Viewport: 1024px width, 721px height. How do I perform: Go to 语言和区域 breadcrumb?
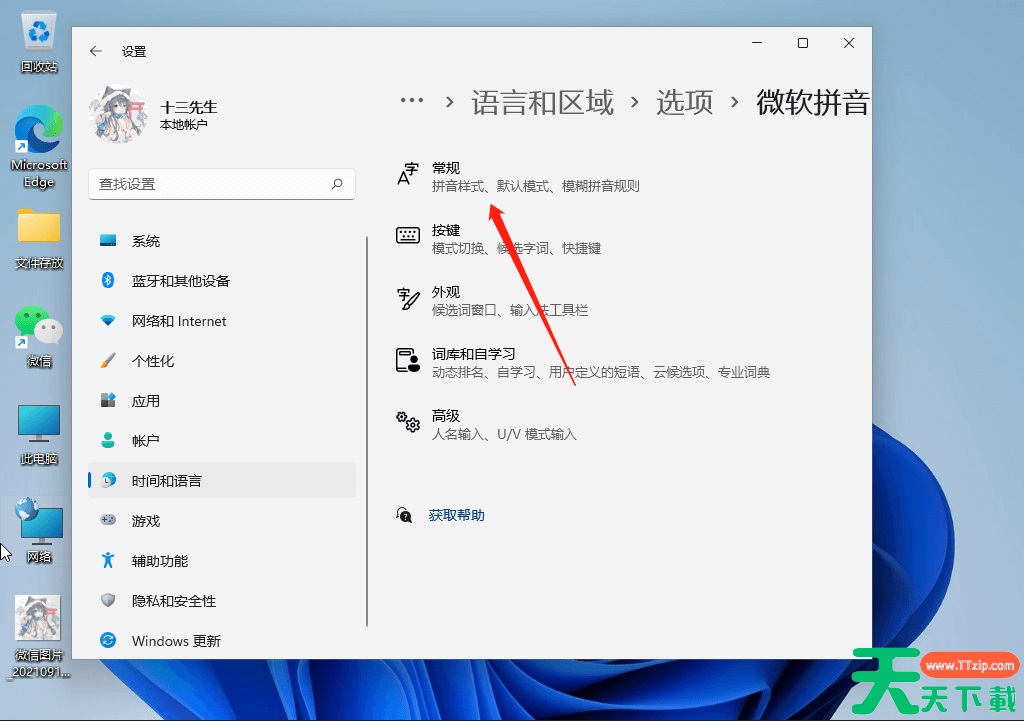543,103
